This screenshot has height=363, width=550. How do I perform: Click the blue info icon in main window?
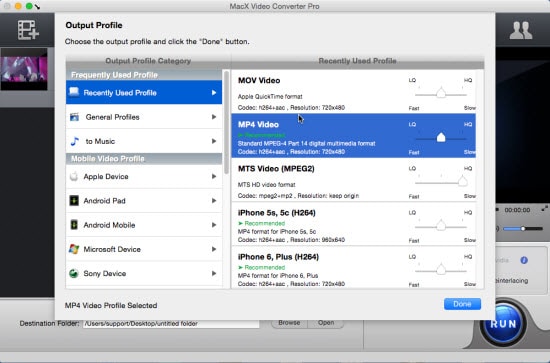(524, 260)
